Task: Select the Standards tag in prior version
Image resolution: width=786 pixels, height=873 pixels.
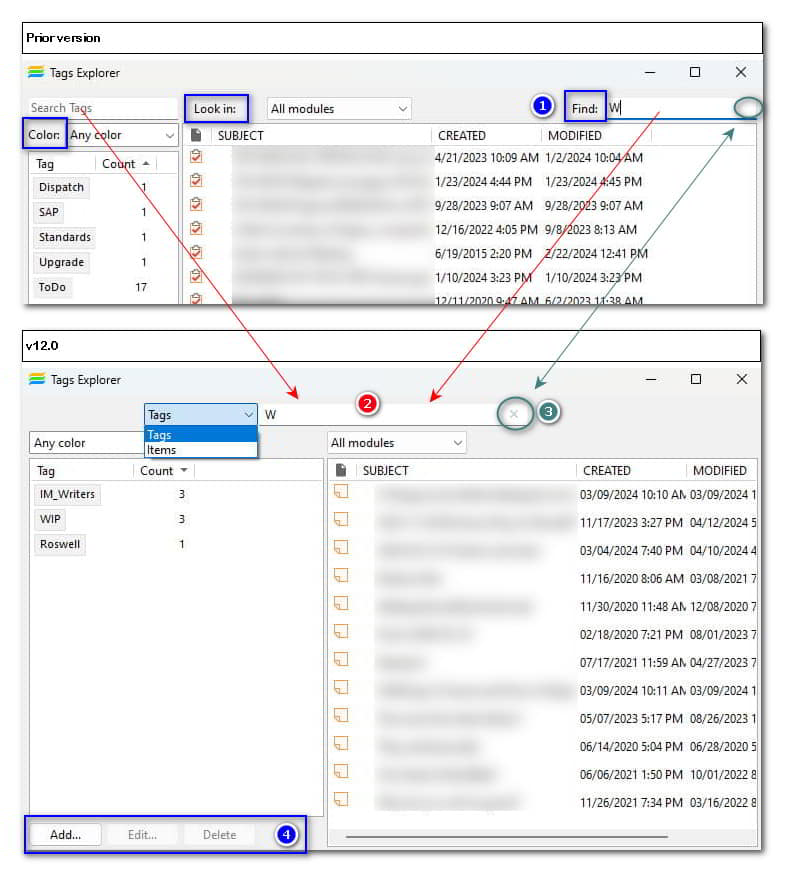Action: click(x=65, y=237)
